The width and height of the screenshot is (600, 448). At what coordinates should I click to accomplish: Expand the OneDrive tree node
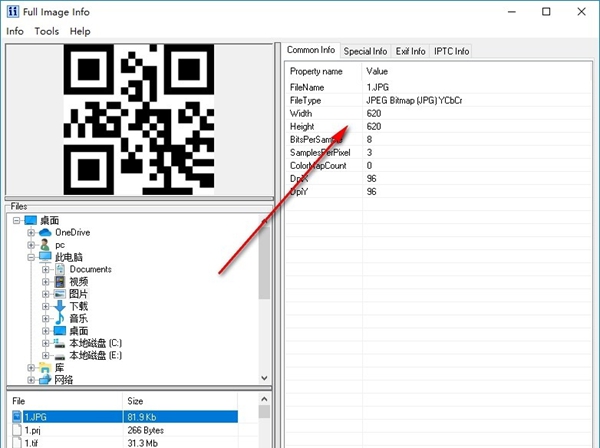click(x=31, y=233)
